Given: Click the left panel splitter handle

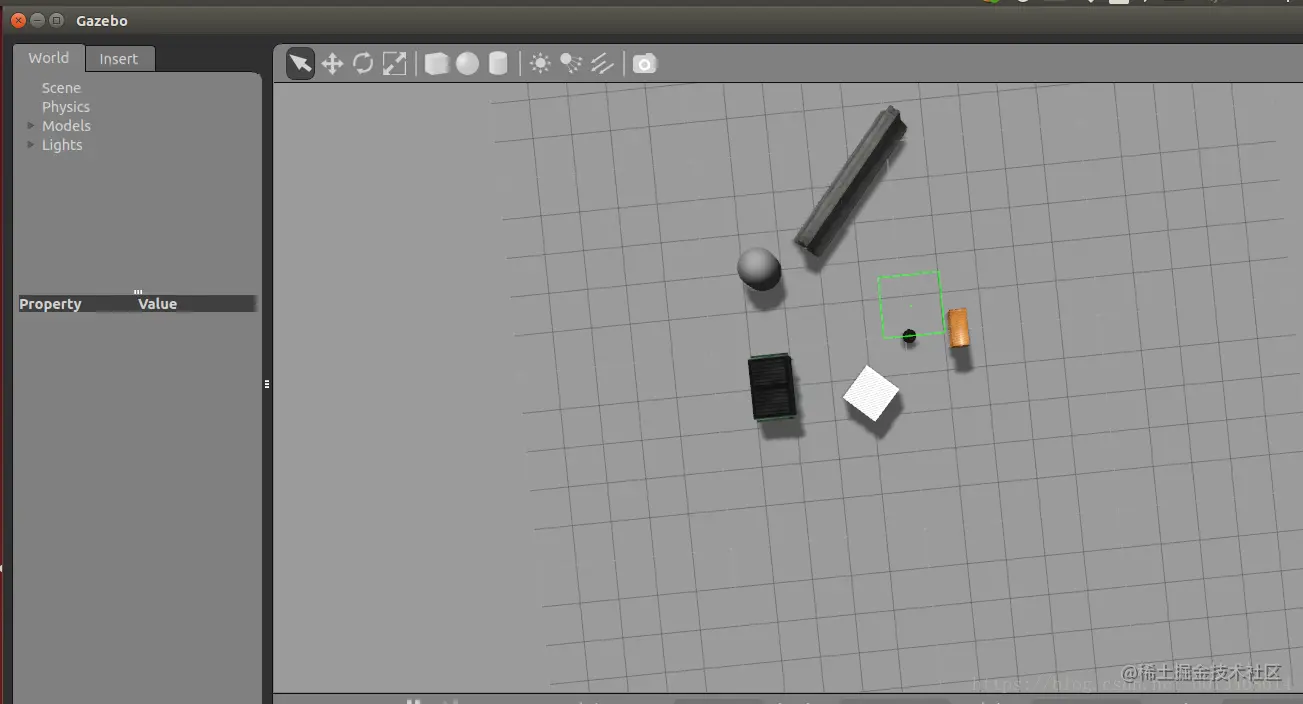Looking at the screenshot, I should [267, 384].
